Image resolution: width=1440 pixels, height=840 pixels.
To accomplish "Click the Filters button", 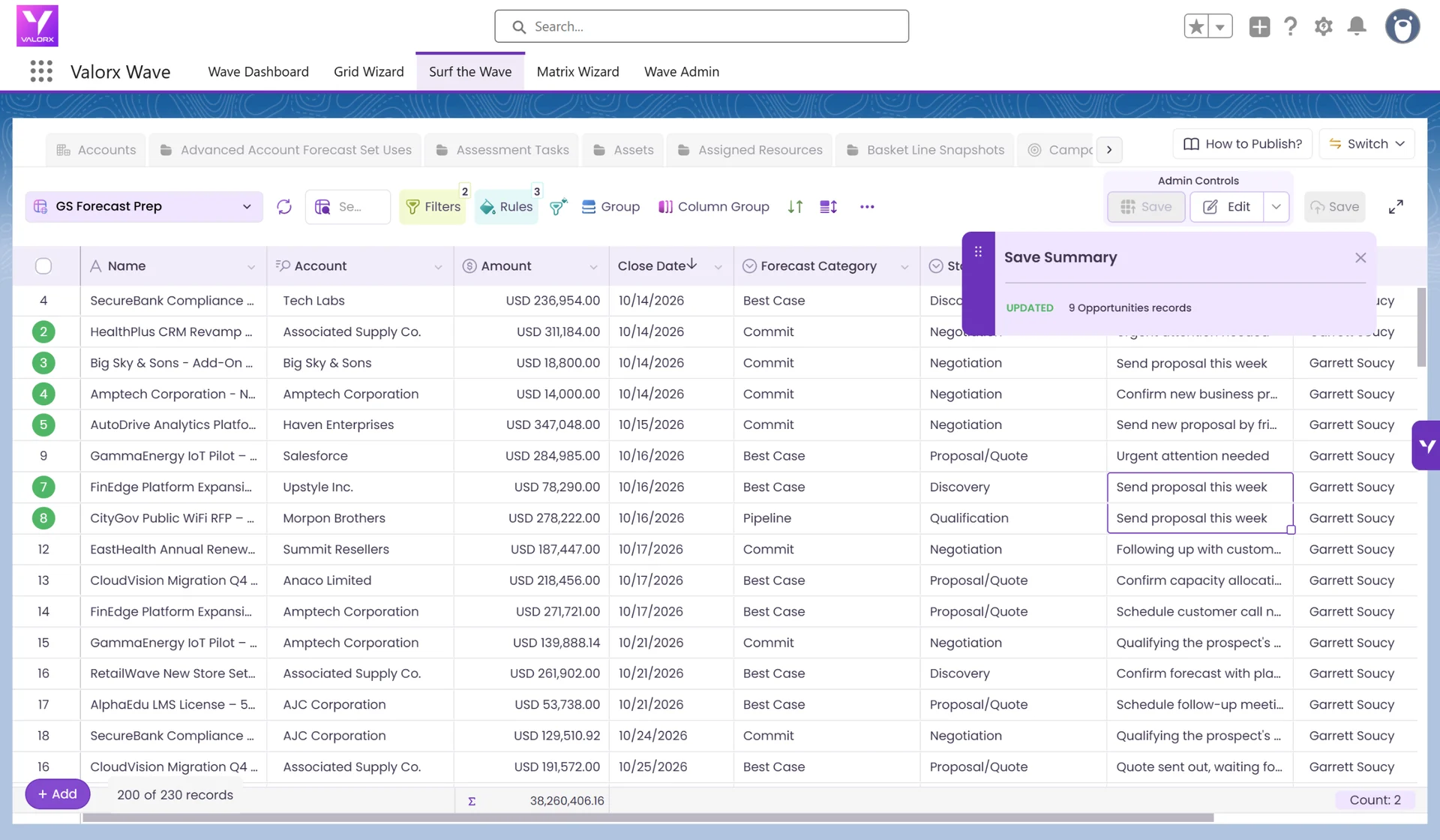I will (x=433, y=206).
